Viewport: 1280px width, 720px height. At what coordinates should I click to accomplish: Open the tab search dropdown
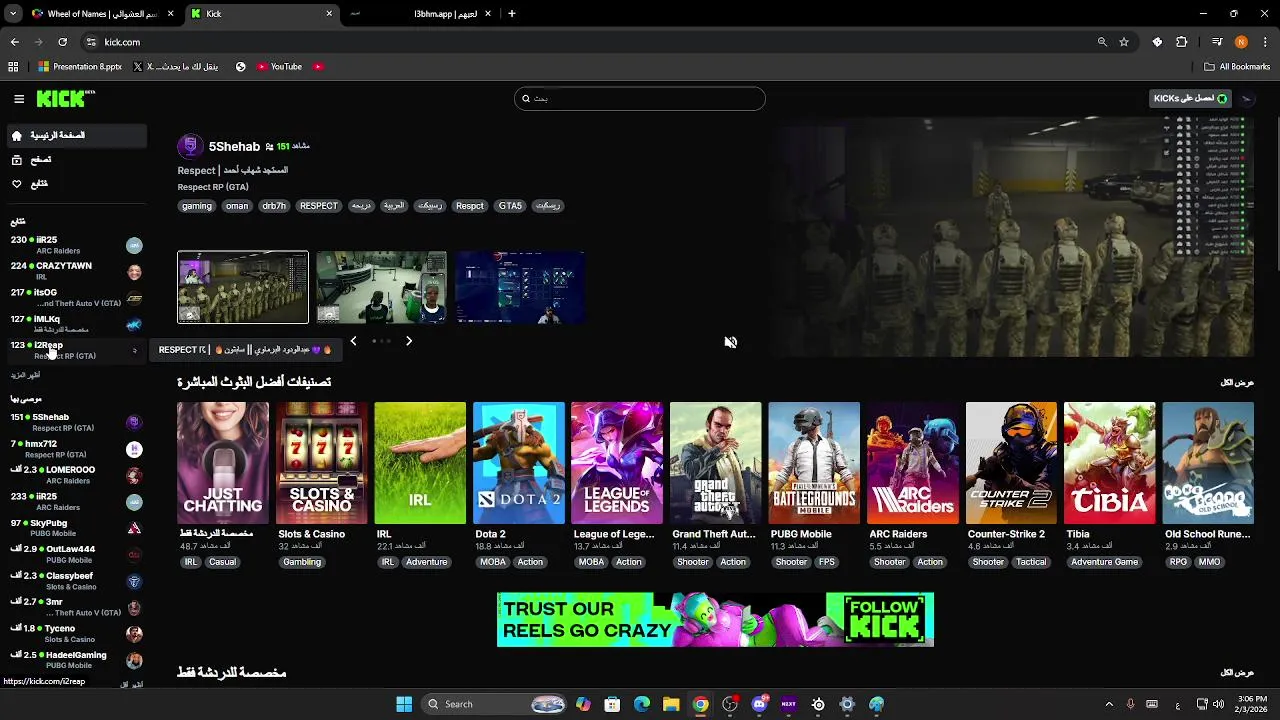coord(13,14)
